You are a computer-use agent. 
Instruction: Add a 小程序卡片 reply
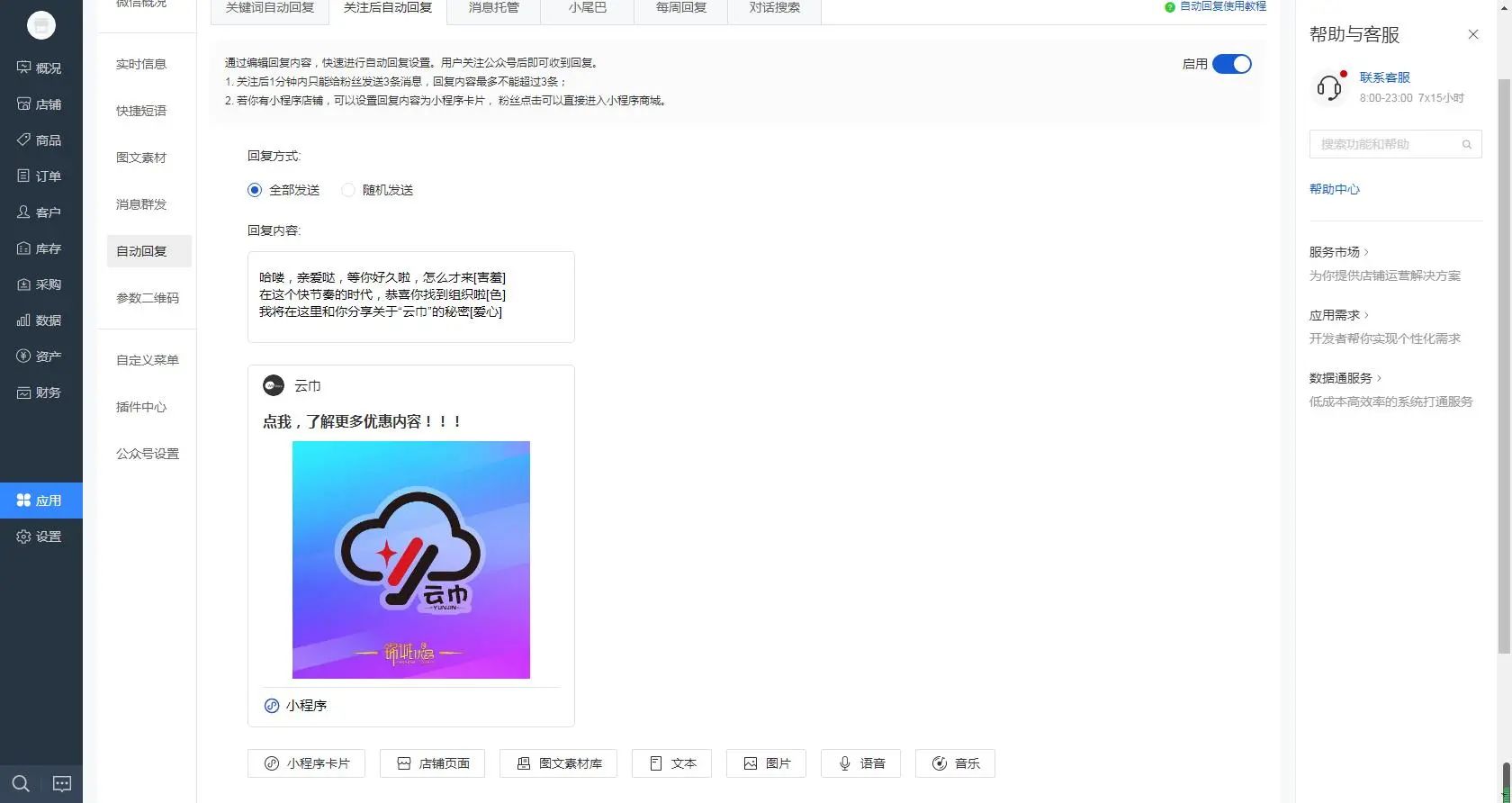[x=307, y=762]
